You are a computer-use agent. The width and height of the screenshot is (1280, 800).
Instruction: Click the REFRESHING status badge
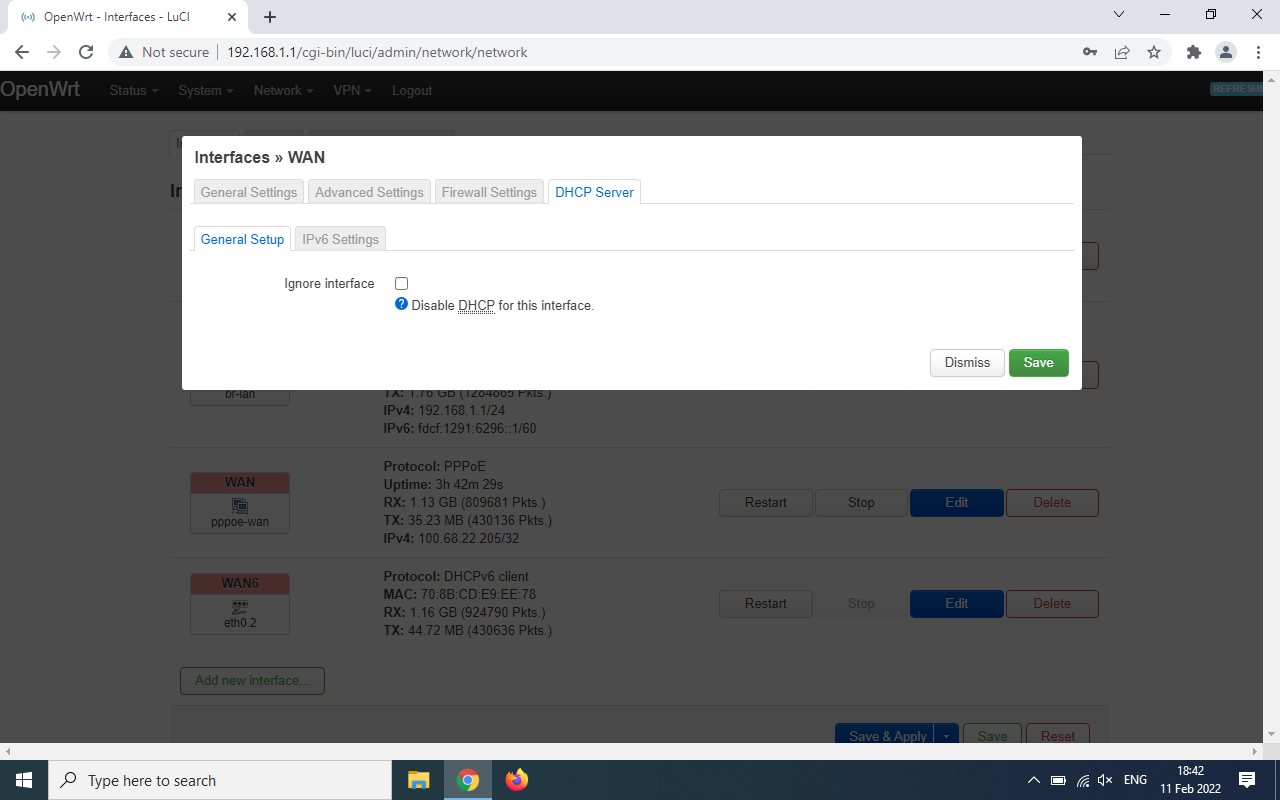(x=1236, y=89)
